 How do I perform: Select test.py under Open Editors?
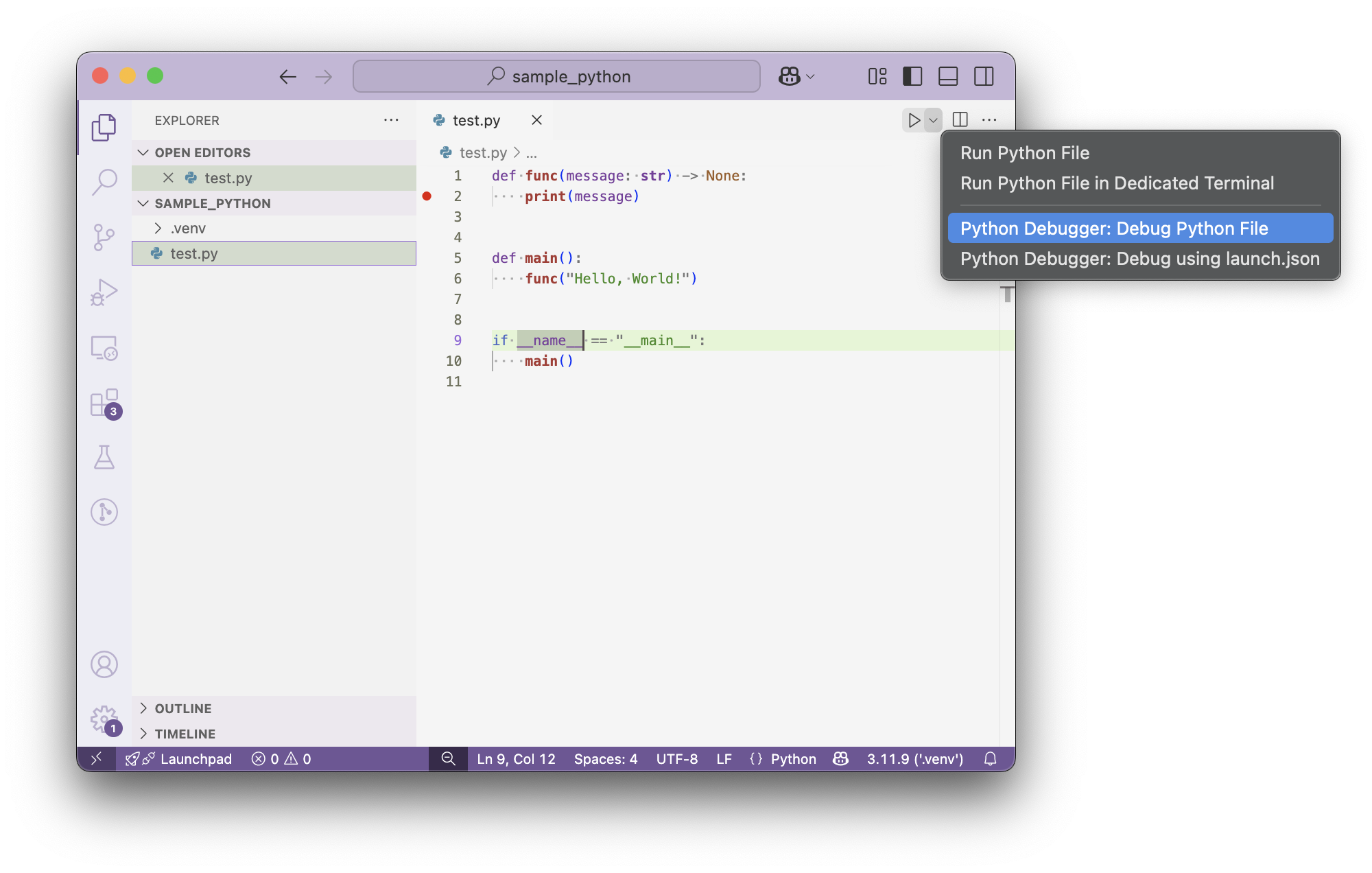[x=274, y=178]
